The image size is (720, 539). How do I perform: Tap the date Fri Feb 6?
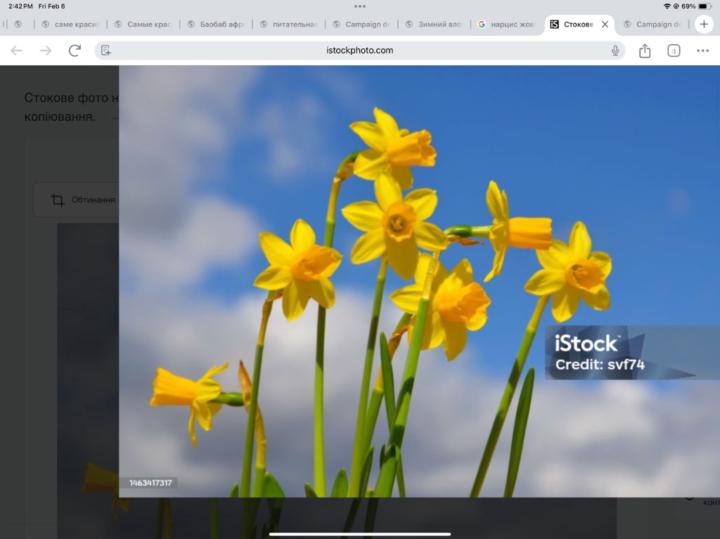pyautogui.click(x=52, y=6)
